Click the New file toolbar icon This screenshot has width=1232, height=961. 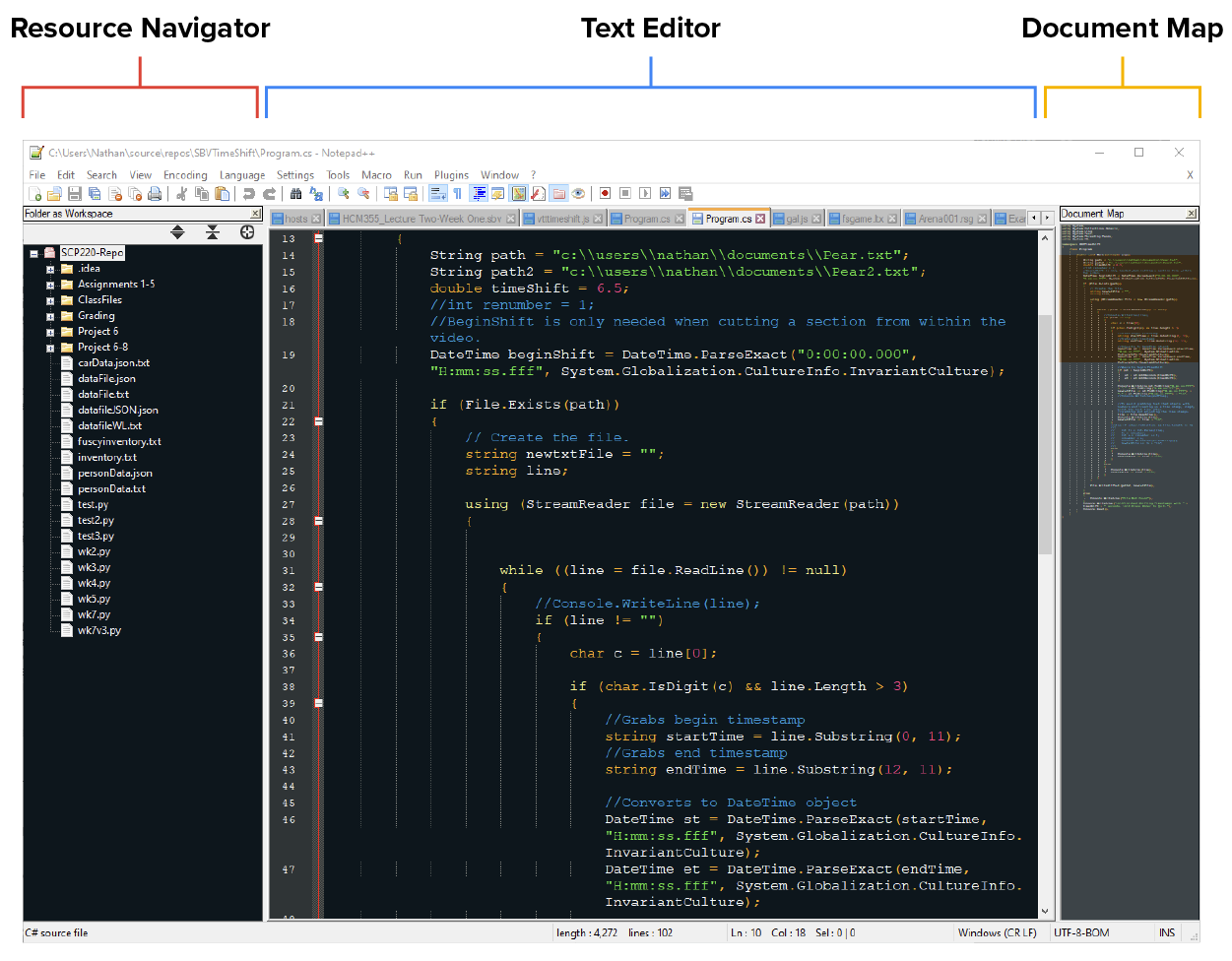coord(35,194)
